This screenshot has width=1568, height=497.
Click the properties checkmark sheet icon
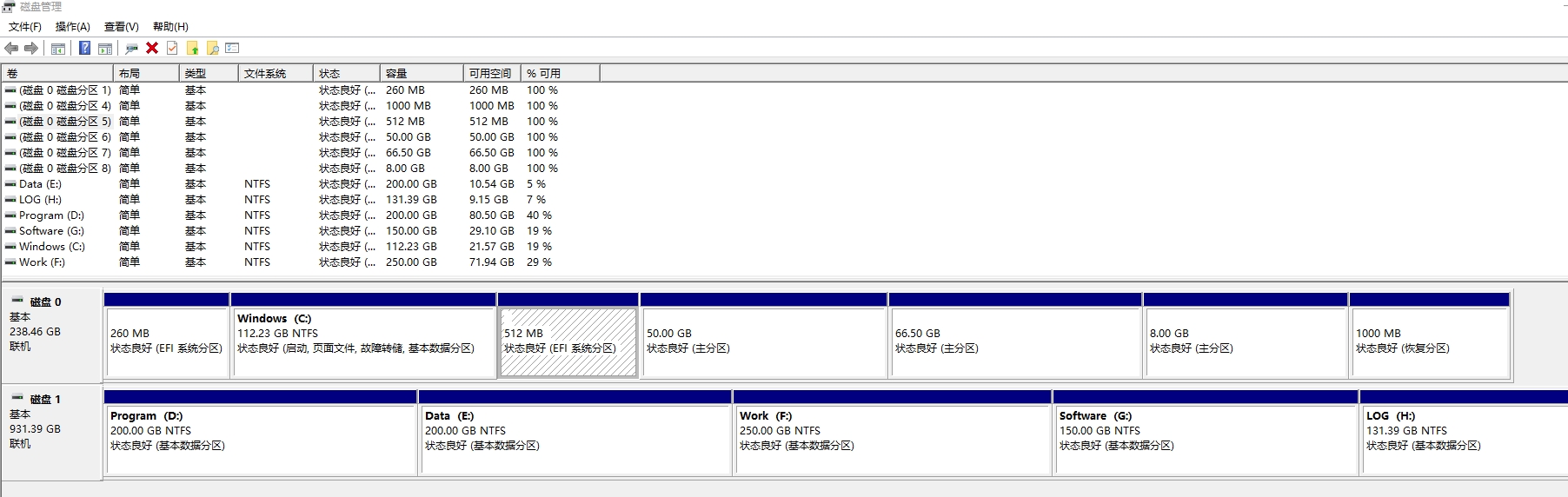(172, 49)
